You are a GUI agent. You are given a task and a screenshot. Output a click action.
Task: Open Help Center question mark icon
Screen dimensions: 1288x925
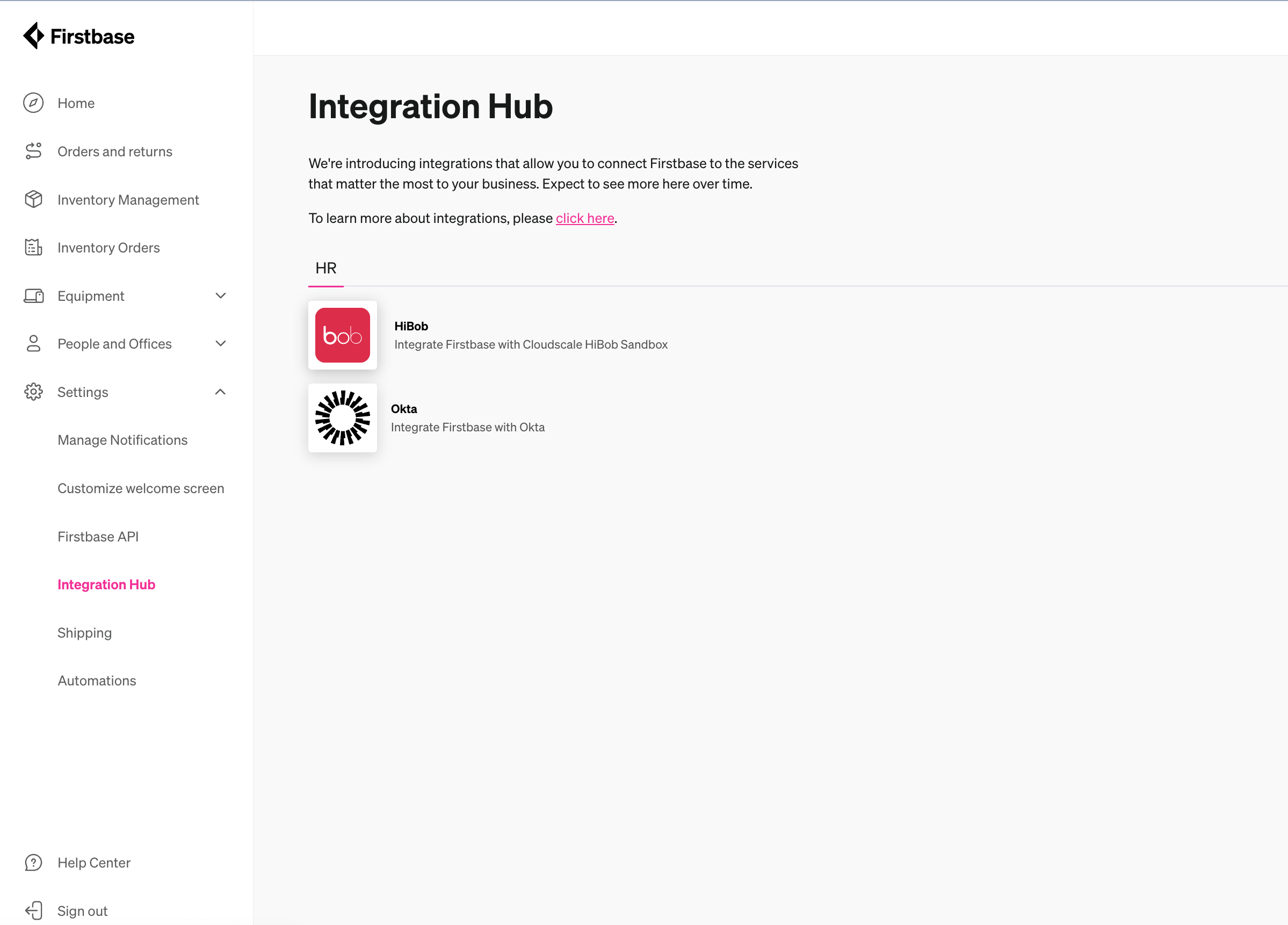pos(33,863)
